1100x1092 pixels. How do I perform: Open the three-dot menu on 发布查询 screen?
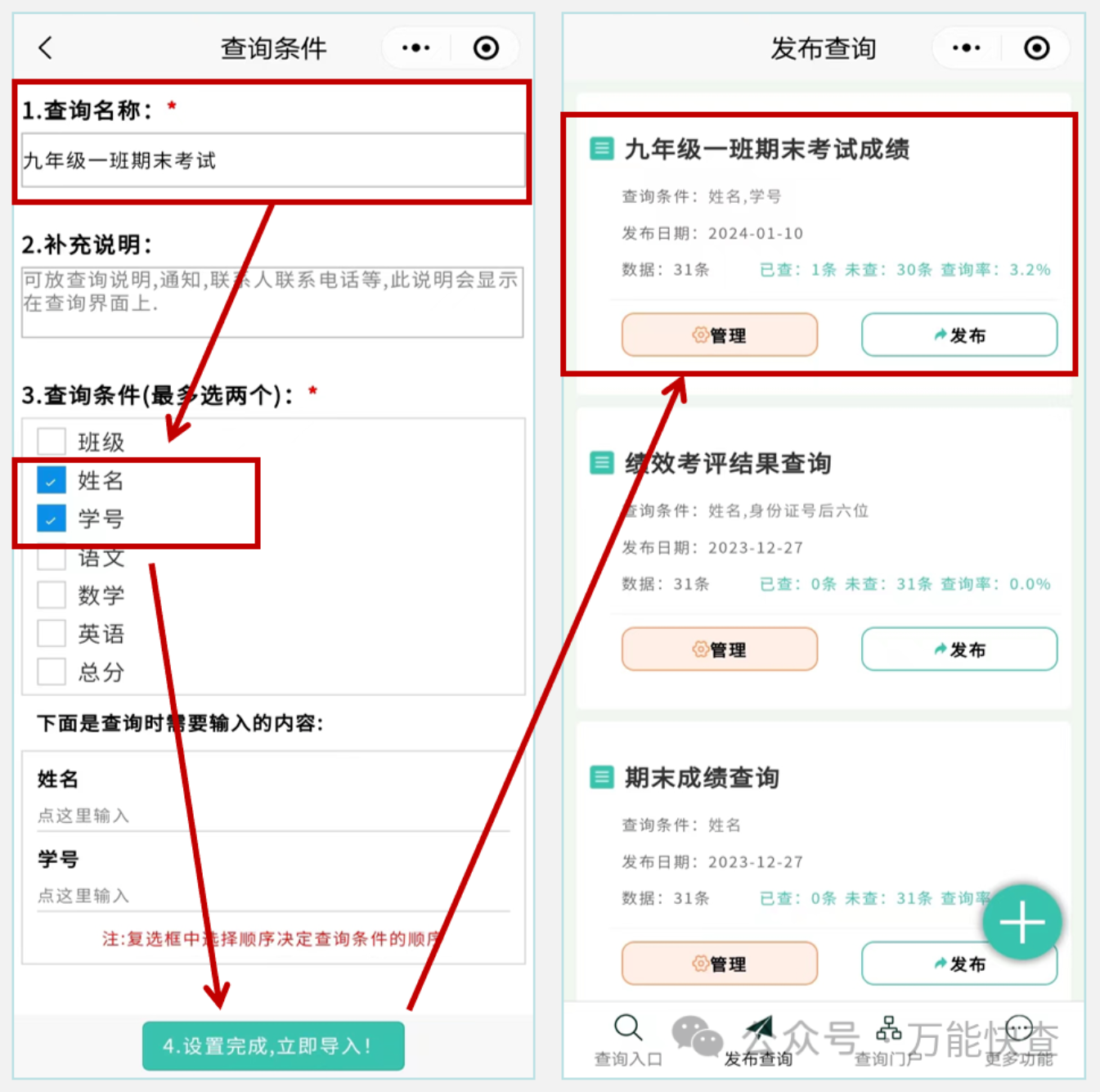pos(966,47)
